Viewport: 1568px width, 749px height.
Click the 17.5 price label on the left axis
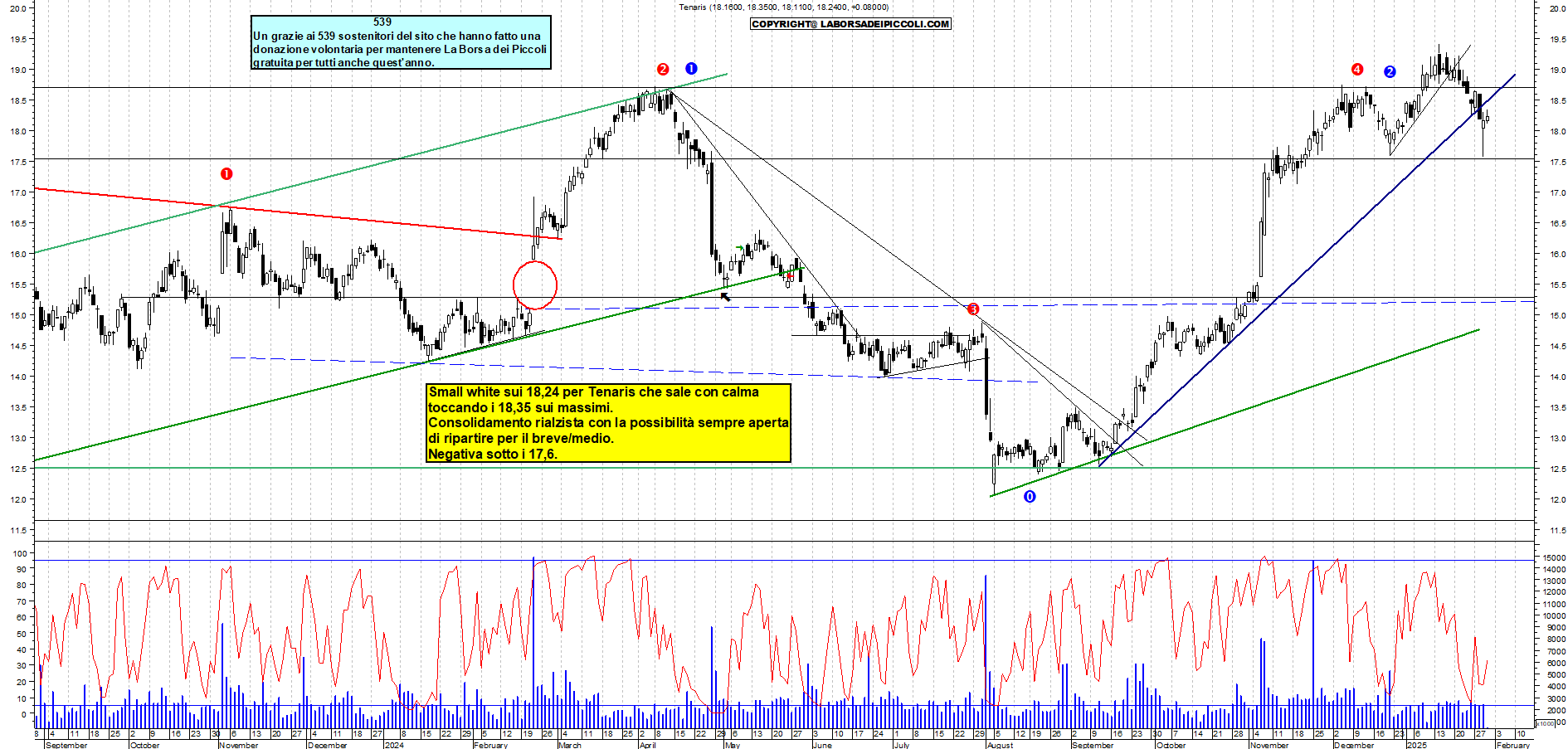[17, 162]
